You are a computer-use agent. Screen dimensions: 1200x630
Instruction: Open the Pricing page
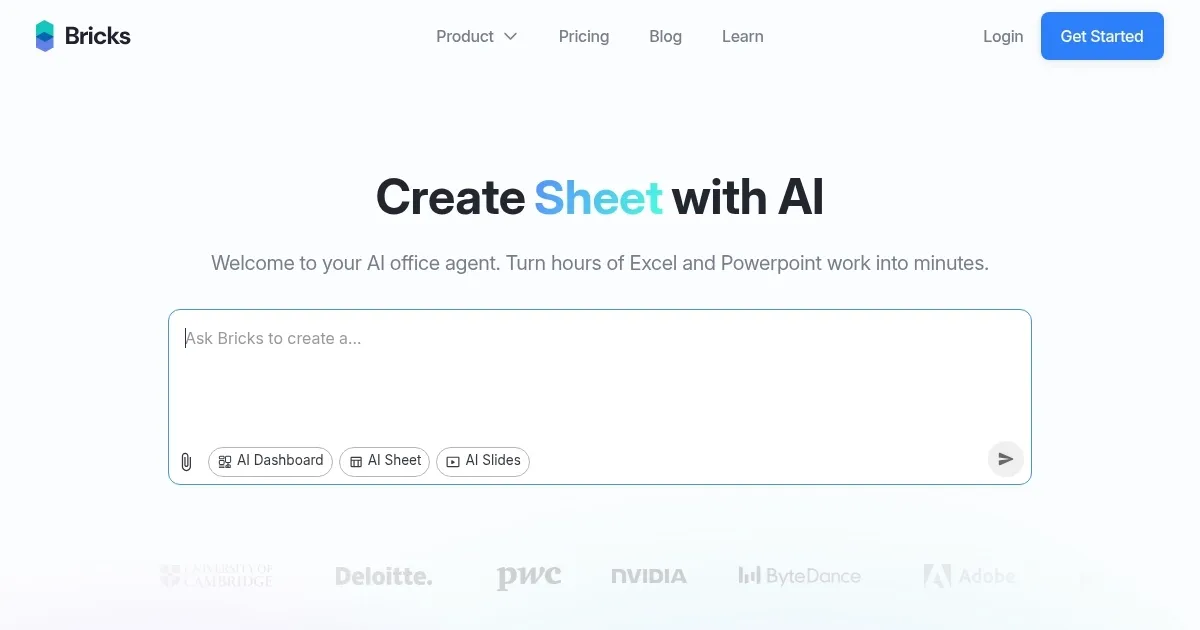(584, 36)
